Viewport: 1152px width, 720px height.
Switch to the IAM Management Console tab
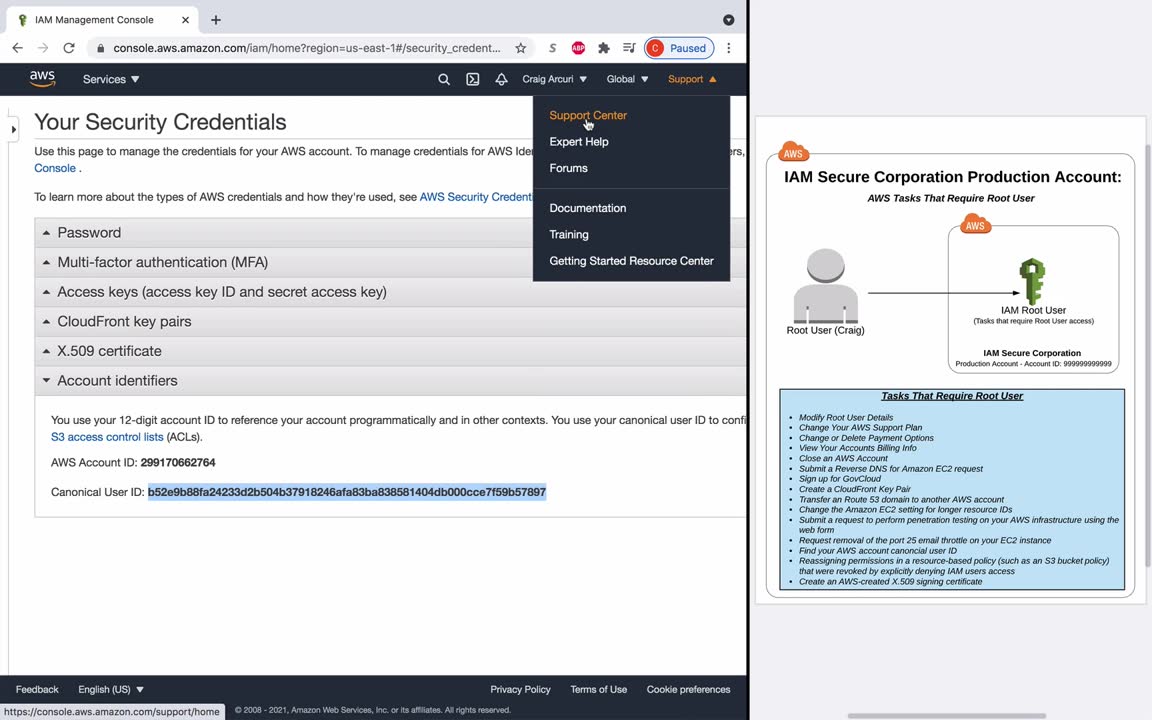(x=101, y=20)
